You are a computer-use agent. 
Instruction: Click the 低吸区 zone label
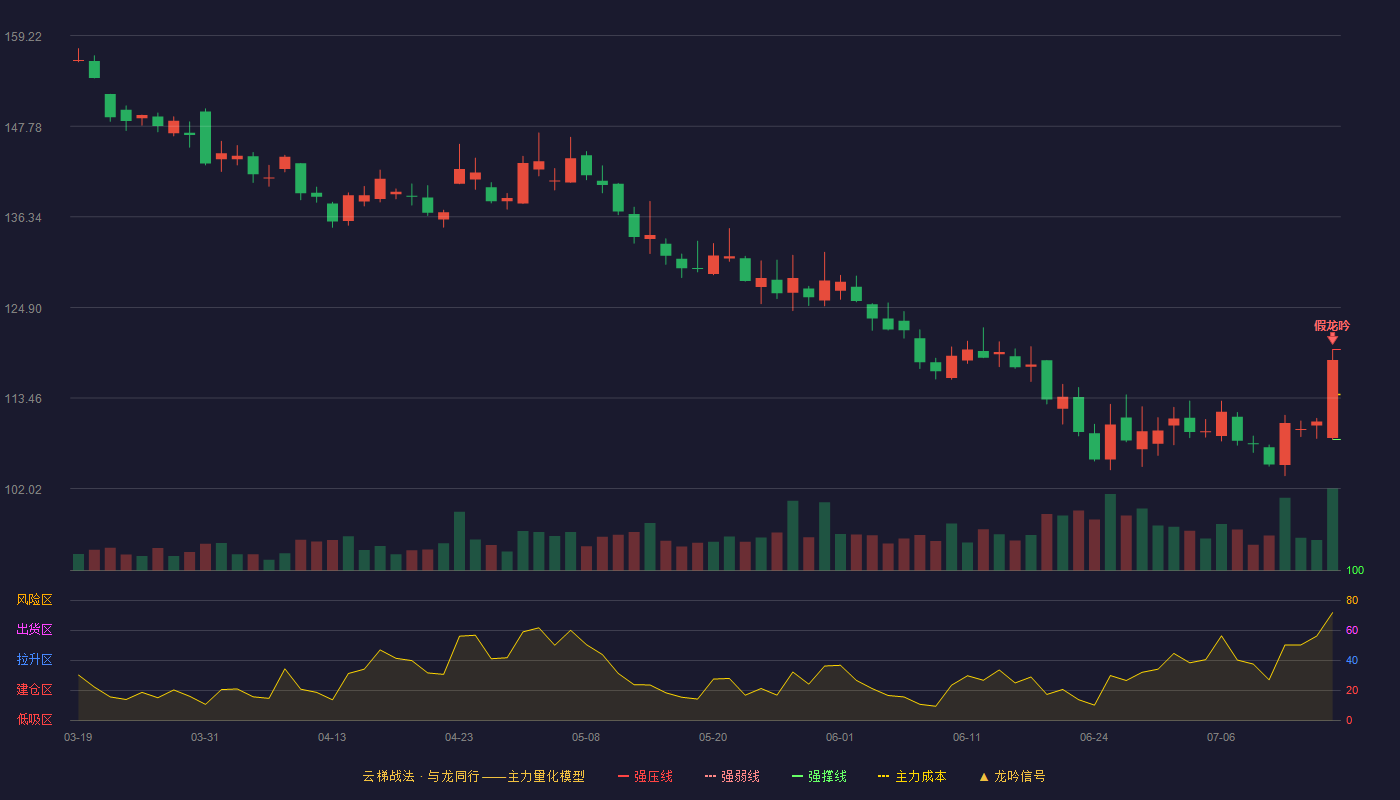tap(34, 719)
